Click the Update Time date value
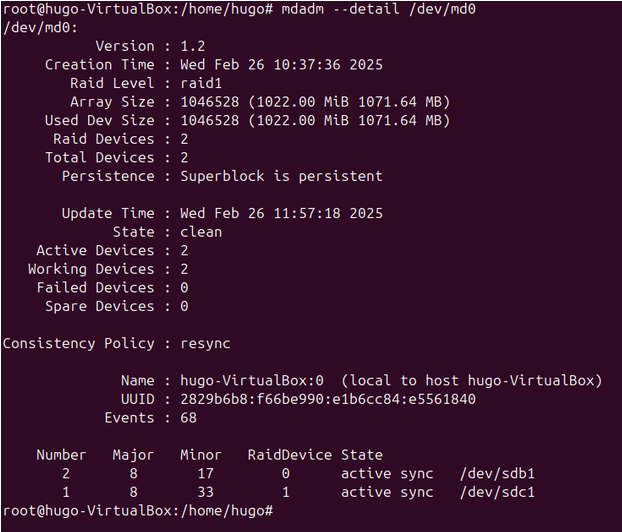 coord(281,213)
